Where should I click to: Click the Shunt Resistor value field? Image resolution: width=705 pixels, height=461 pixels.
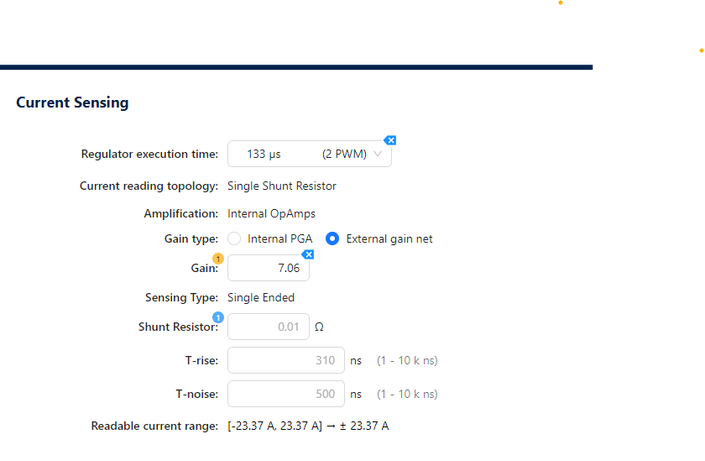coord(268,327)
